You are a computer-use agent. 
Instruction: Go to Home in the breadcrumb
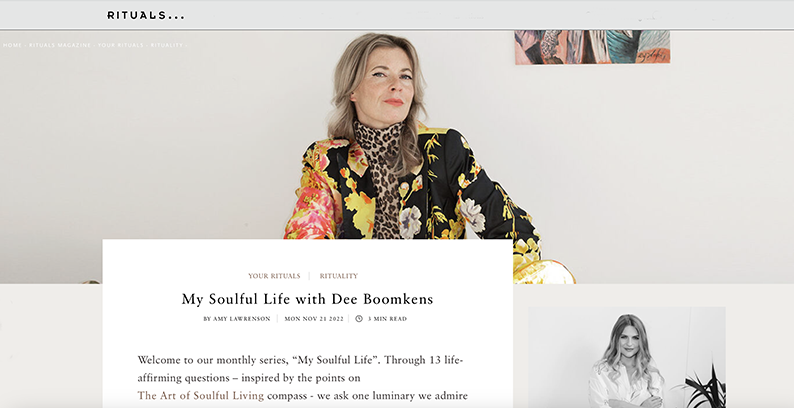pyautogui.click(x=13, y=45)
